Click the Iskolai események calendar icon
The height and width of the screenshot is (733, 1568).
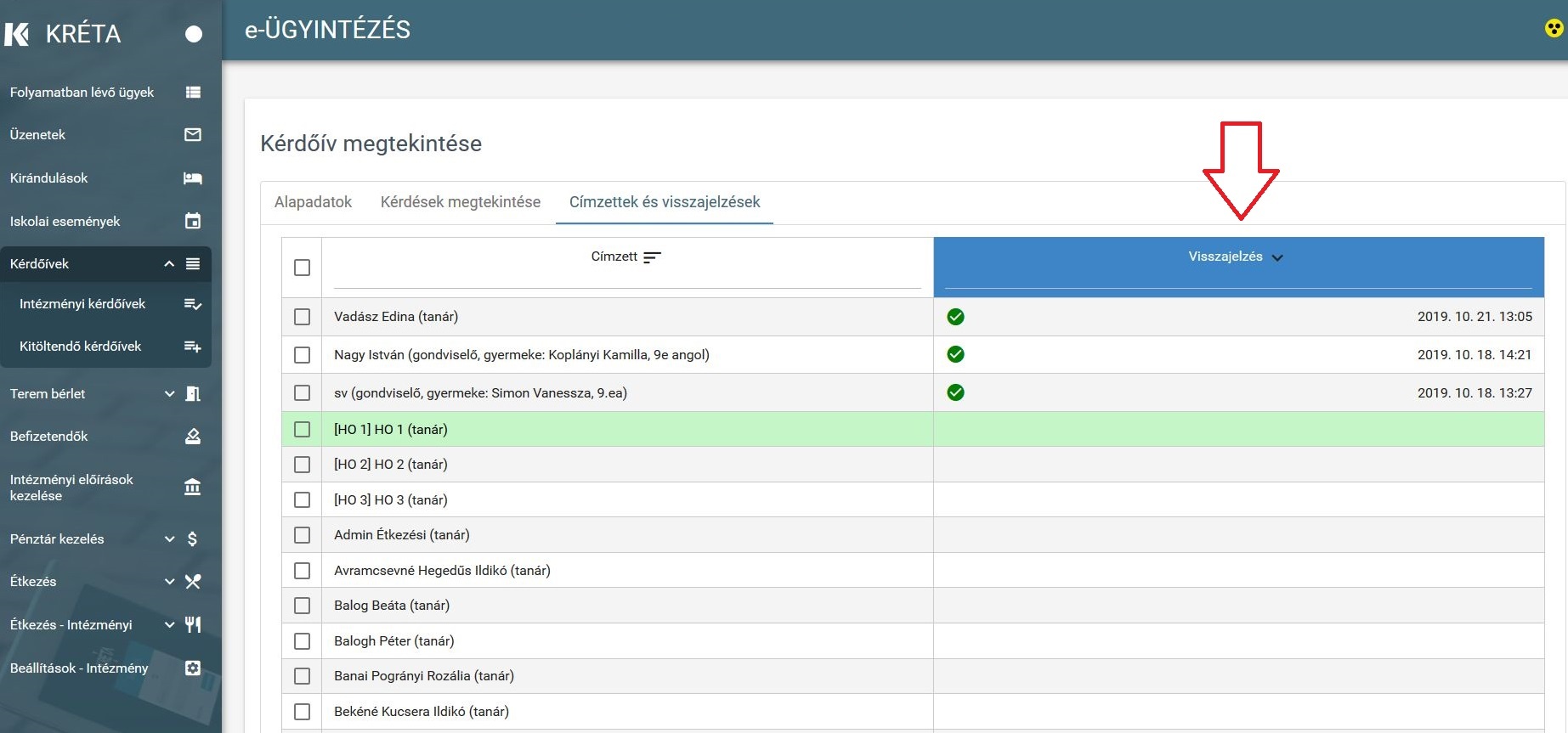[x=193, y=221]
